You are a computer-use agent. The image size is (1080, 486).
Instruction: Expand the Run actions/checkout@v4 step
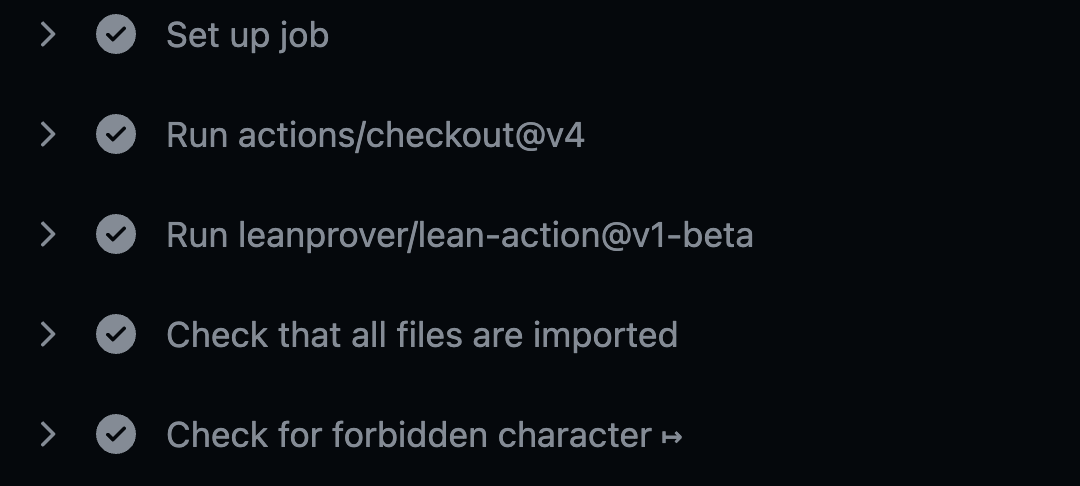48,134
